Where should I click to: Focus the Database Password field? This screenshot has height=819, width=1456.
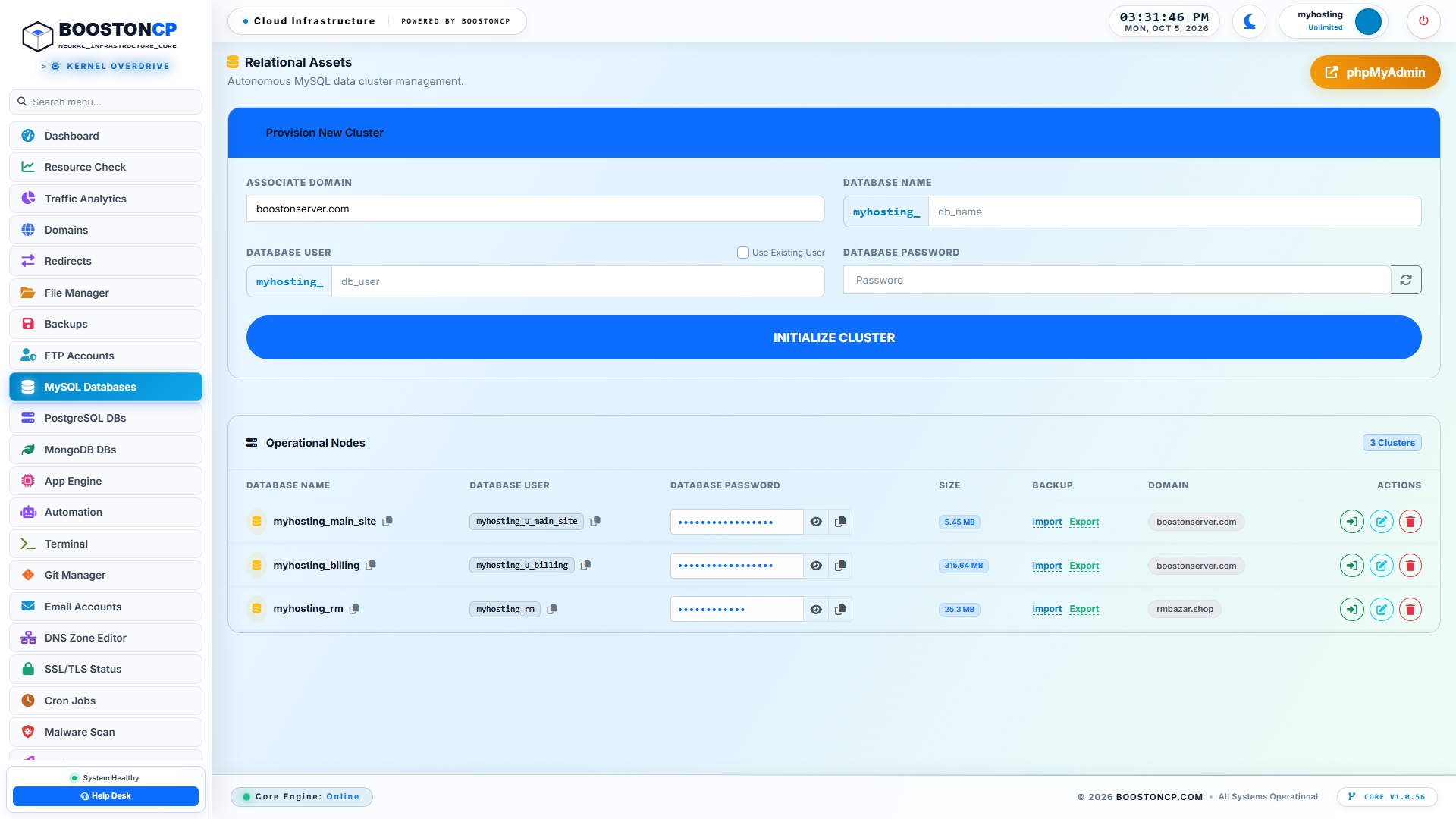pos(1116,280)
